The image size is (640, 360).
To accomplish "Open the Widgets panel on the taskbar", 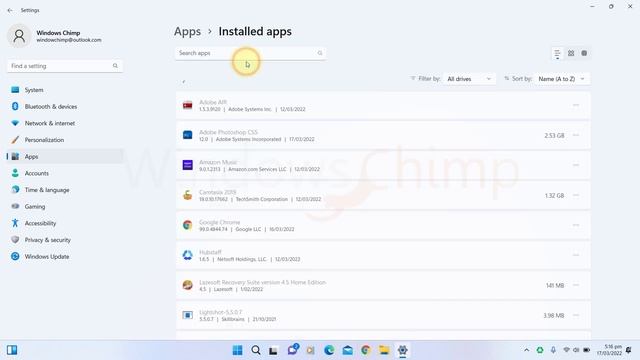I will point(12,350).
